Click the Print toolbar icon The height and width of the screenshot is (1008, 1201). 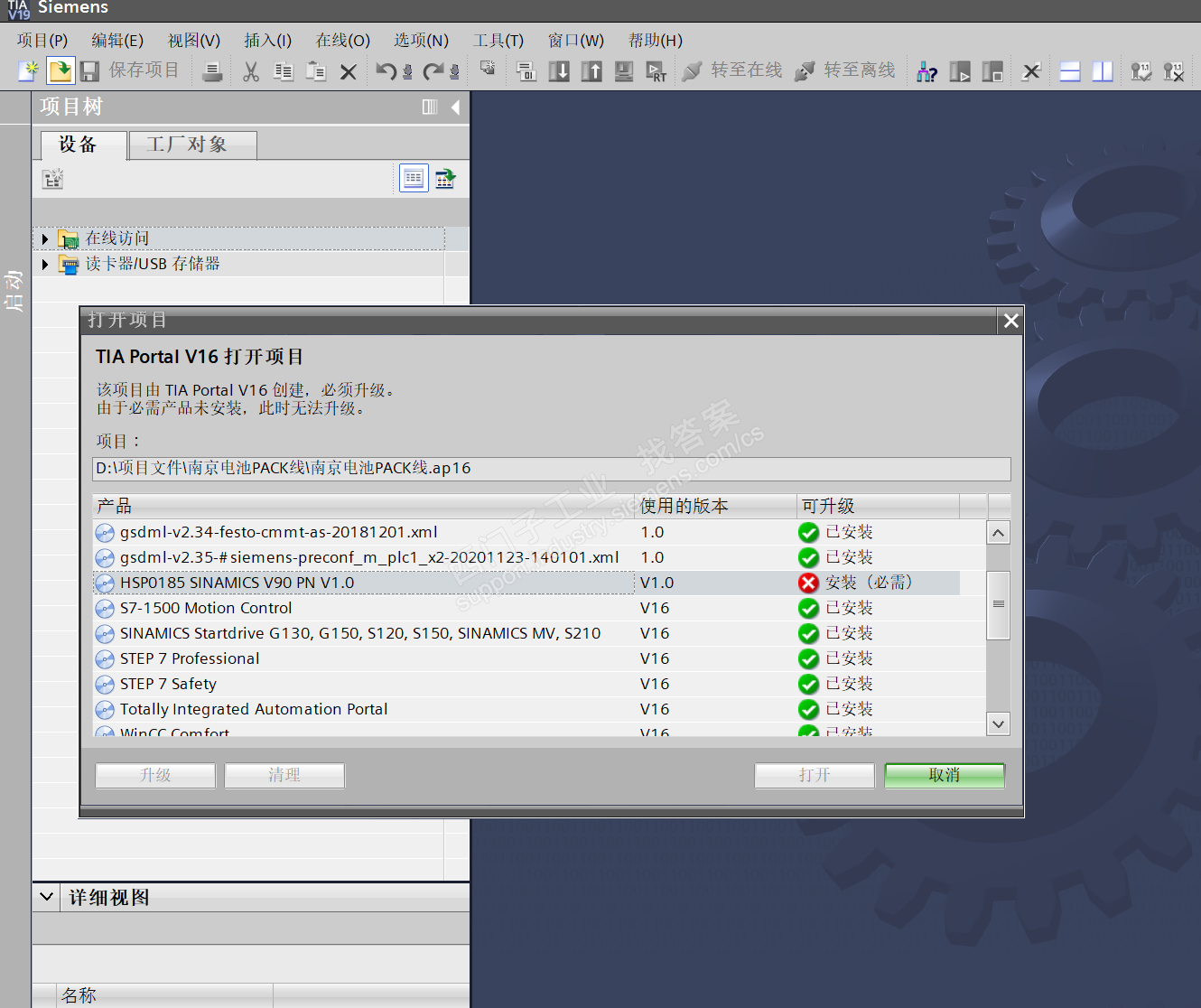click(x=212, y=71)
